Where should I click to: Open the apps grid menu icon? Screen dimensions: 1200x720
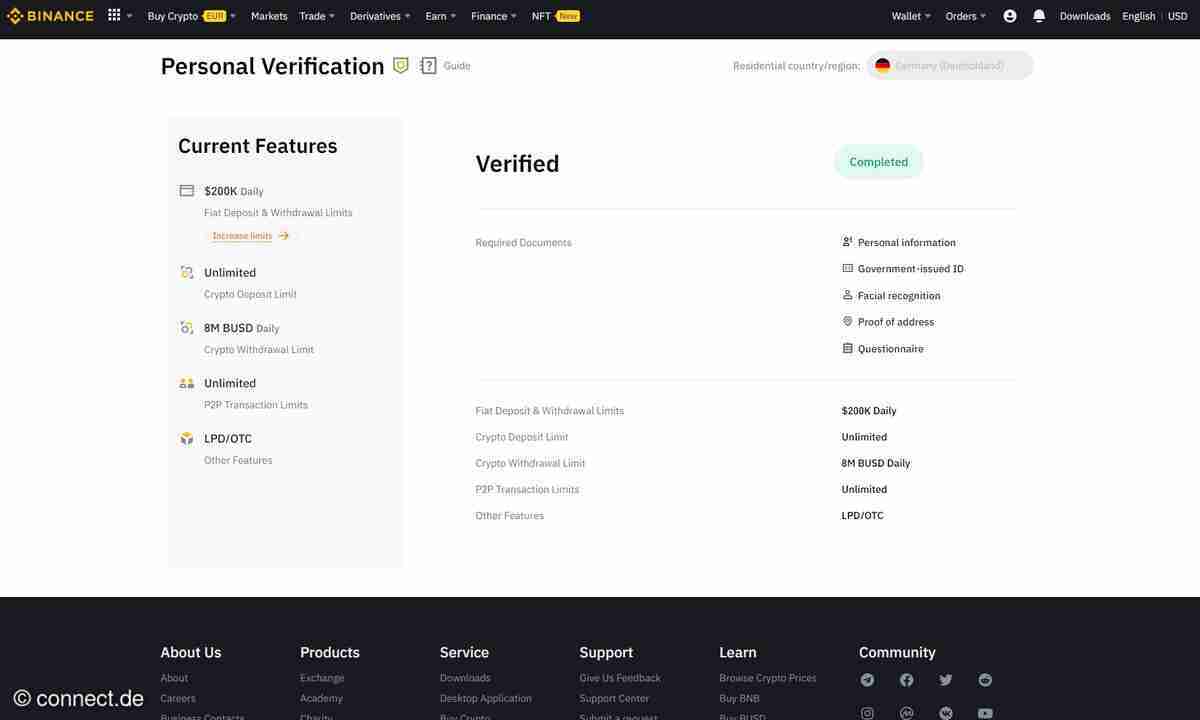114,16
